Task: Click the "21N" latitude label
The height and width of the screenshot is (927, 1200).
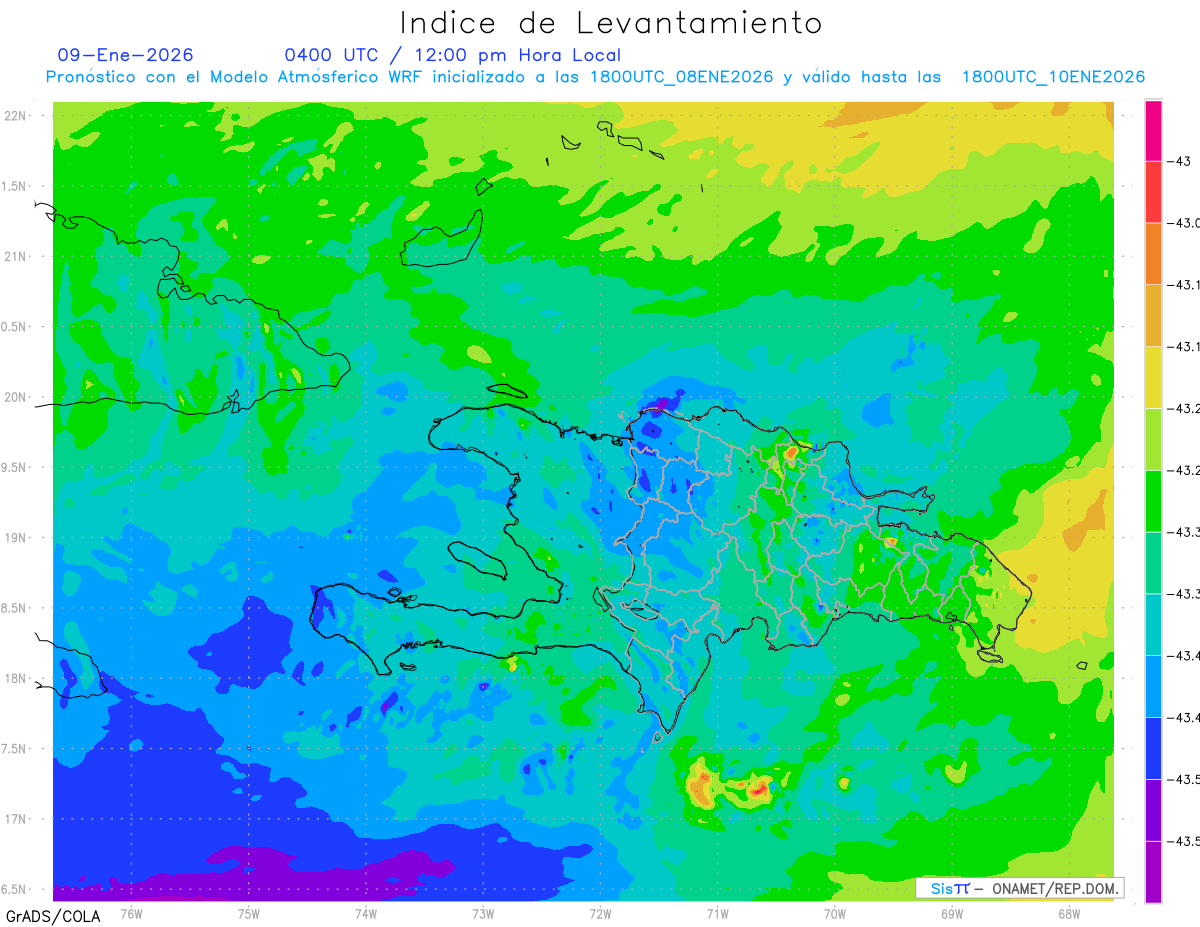Action: point(16,256)
